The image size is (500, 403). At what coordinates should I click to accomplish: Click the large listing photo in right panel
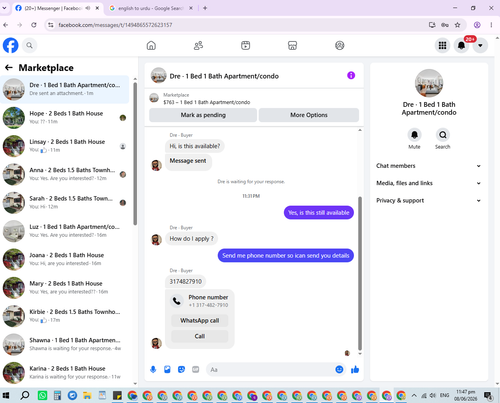pos(429,83)
